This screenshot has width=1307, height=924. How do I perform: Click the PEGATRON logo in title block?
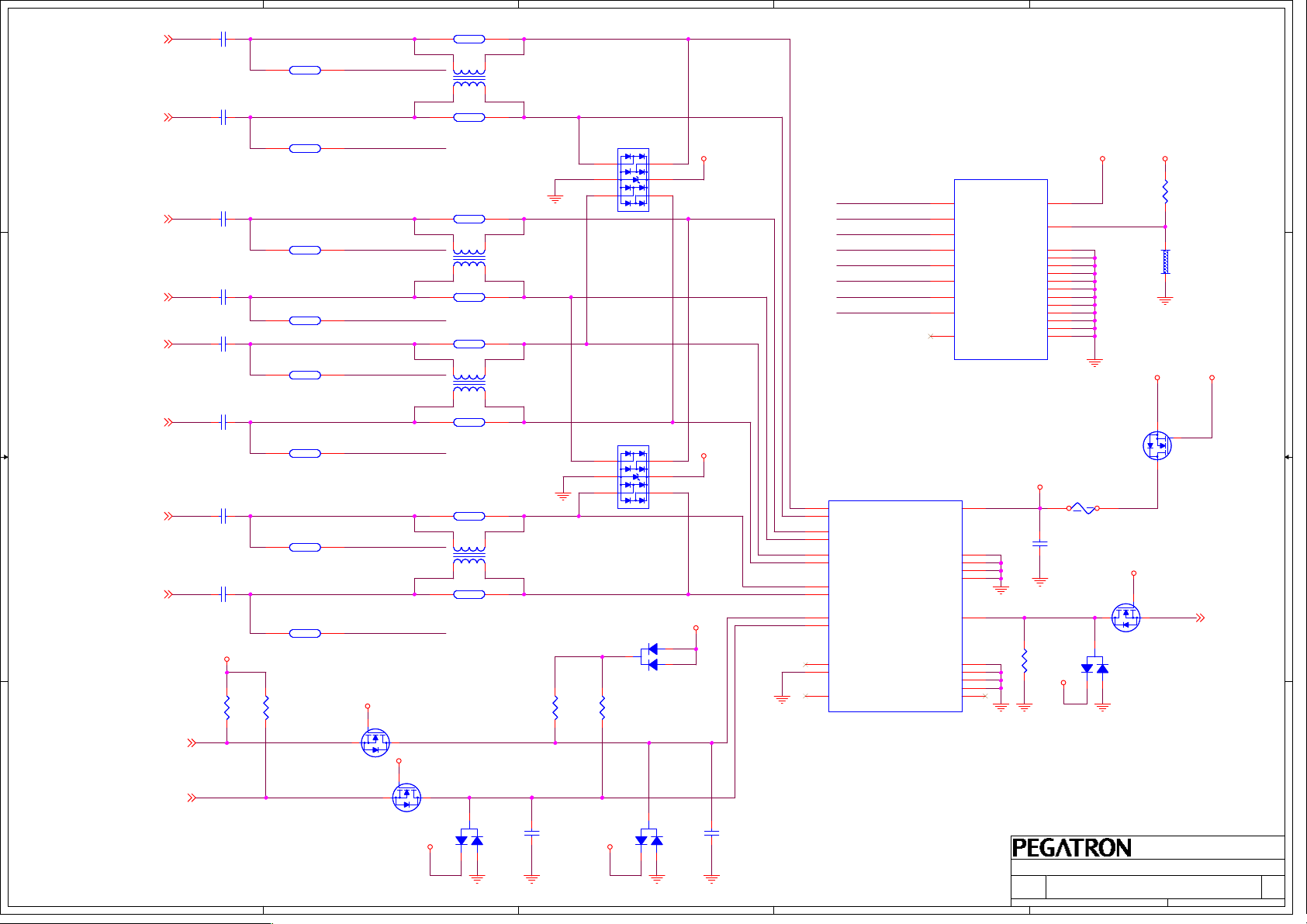point(1071,848)
